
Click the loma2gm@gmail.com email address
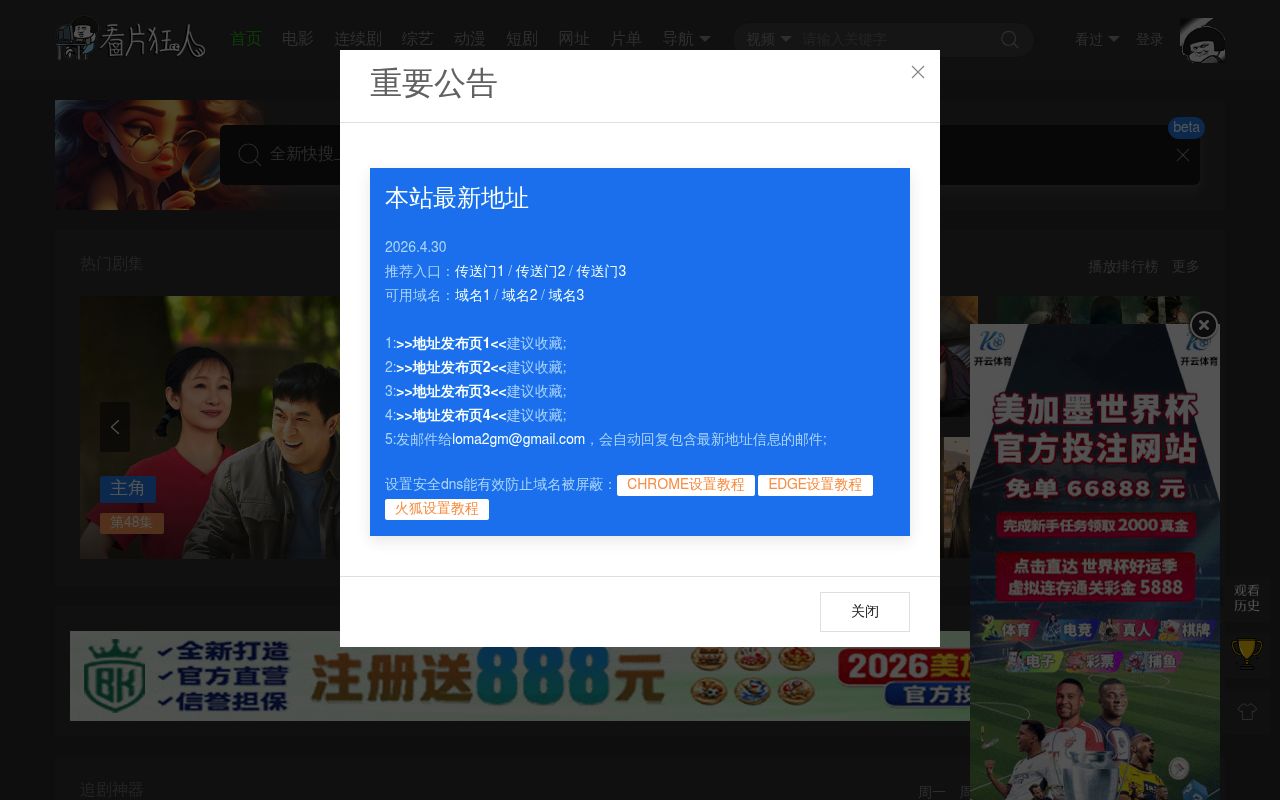point(518,440)
